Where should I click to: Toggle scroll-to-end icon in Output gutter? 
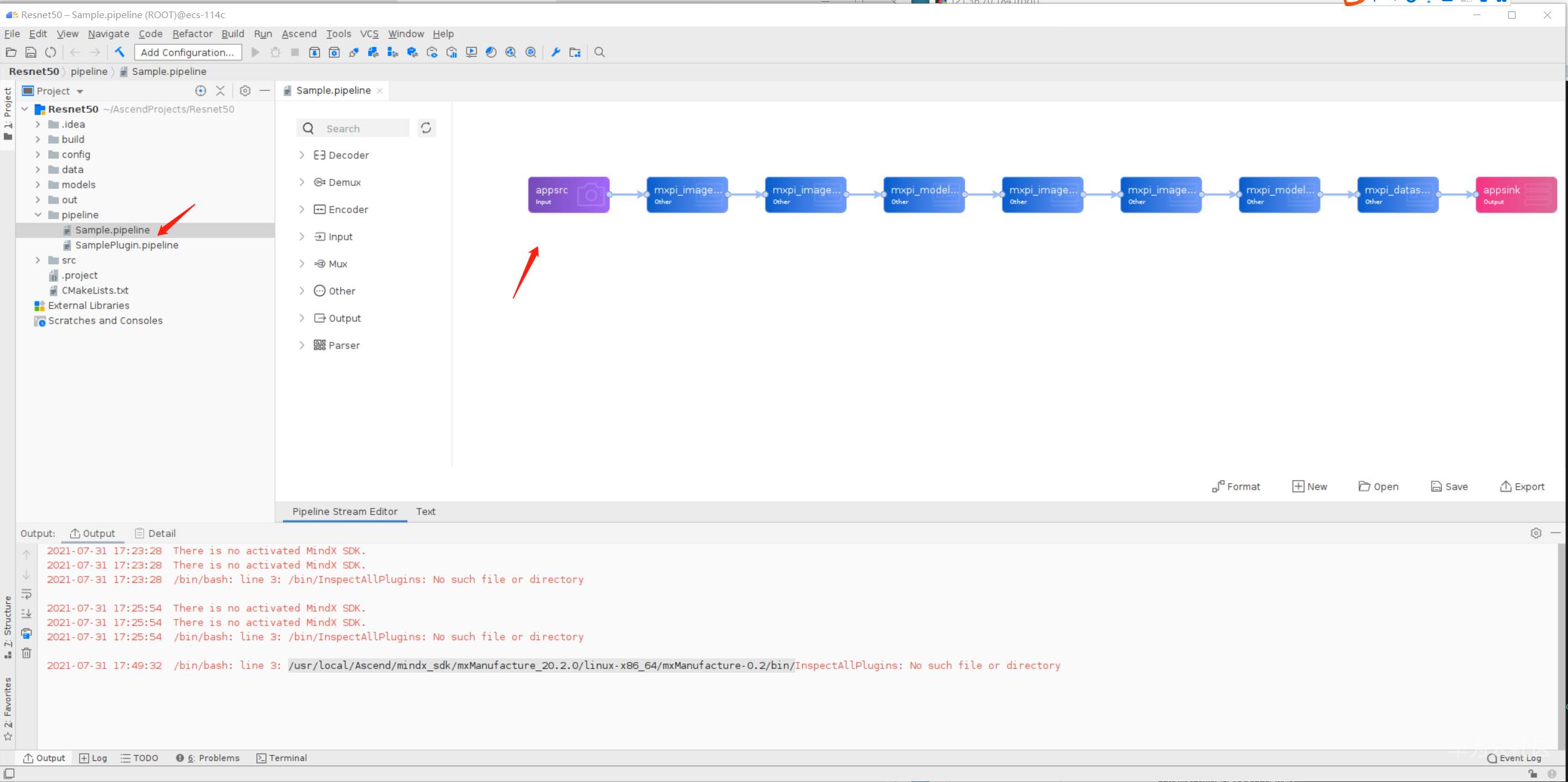pos(26,614)
